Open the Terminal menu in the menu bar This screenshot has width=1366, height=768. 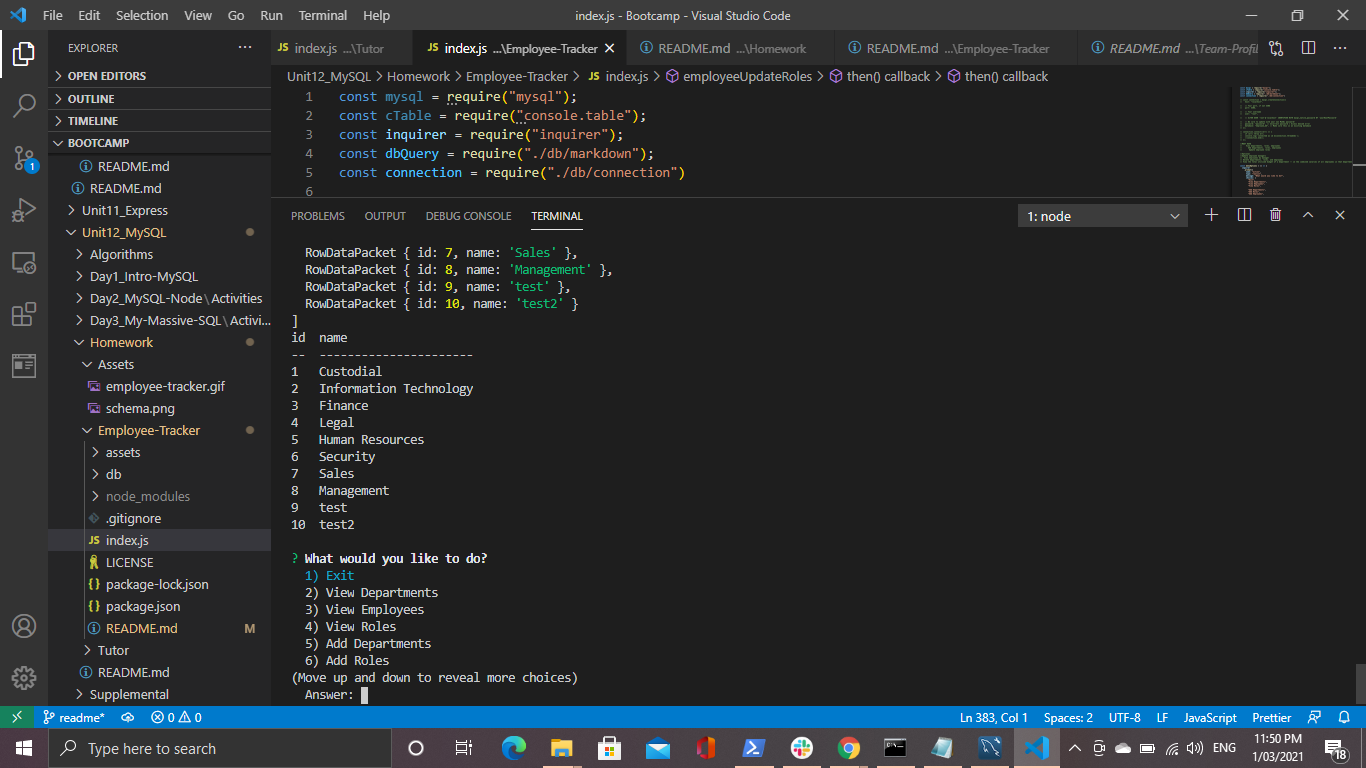coord(323,15)
